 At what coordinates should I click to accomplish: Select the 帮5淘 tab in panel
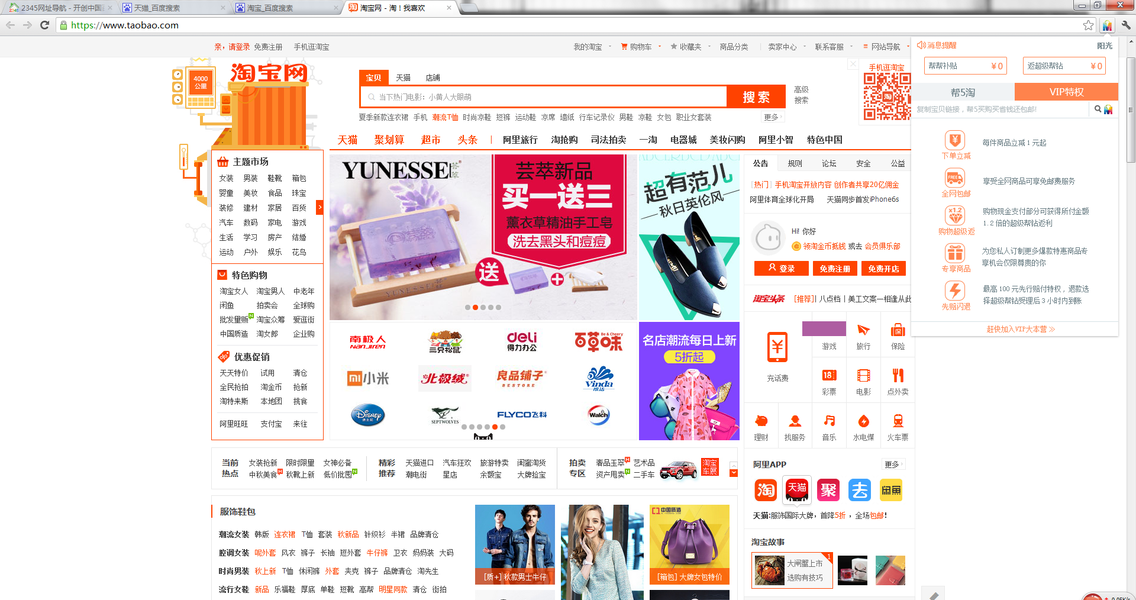click(x=963, y=92)
